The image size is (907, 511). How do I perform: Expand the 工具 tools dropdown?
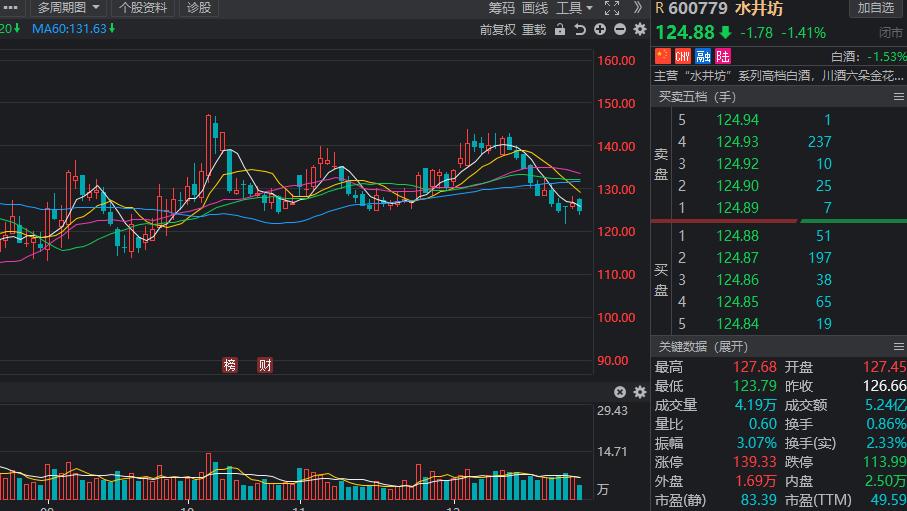tap(574, 8)
